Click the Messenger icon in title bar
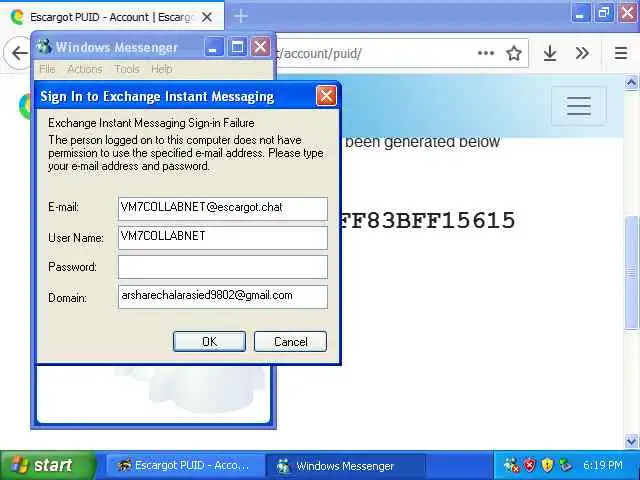Image resolution: width=640 pixels, height=480 pixels. pos(44,47)
